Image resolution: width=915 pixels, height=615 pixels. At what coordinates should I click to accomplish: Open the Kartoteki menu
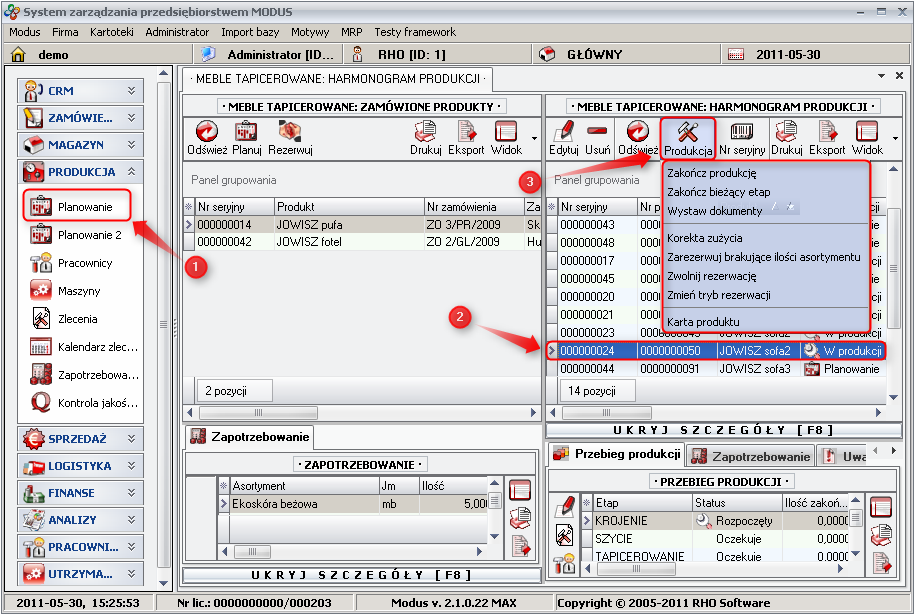[111, 32]
